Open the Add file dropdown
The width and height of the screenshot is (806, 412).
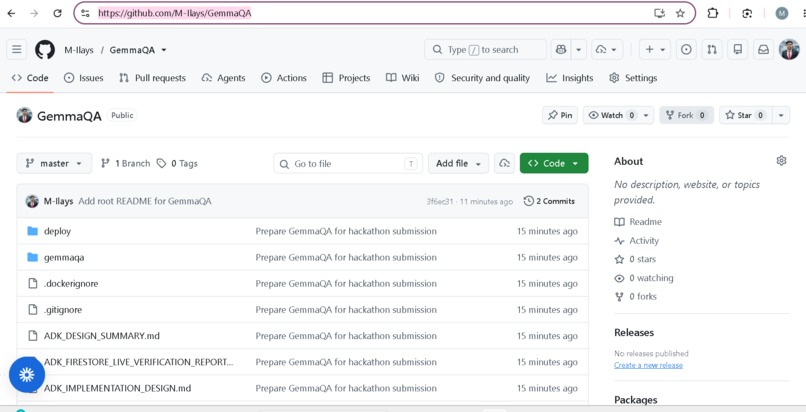459,163
